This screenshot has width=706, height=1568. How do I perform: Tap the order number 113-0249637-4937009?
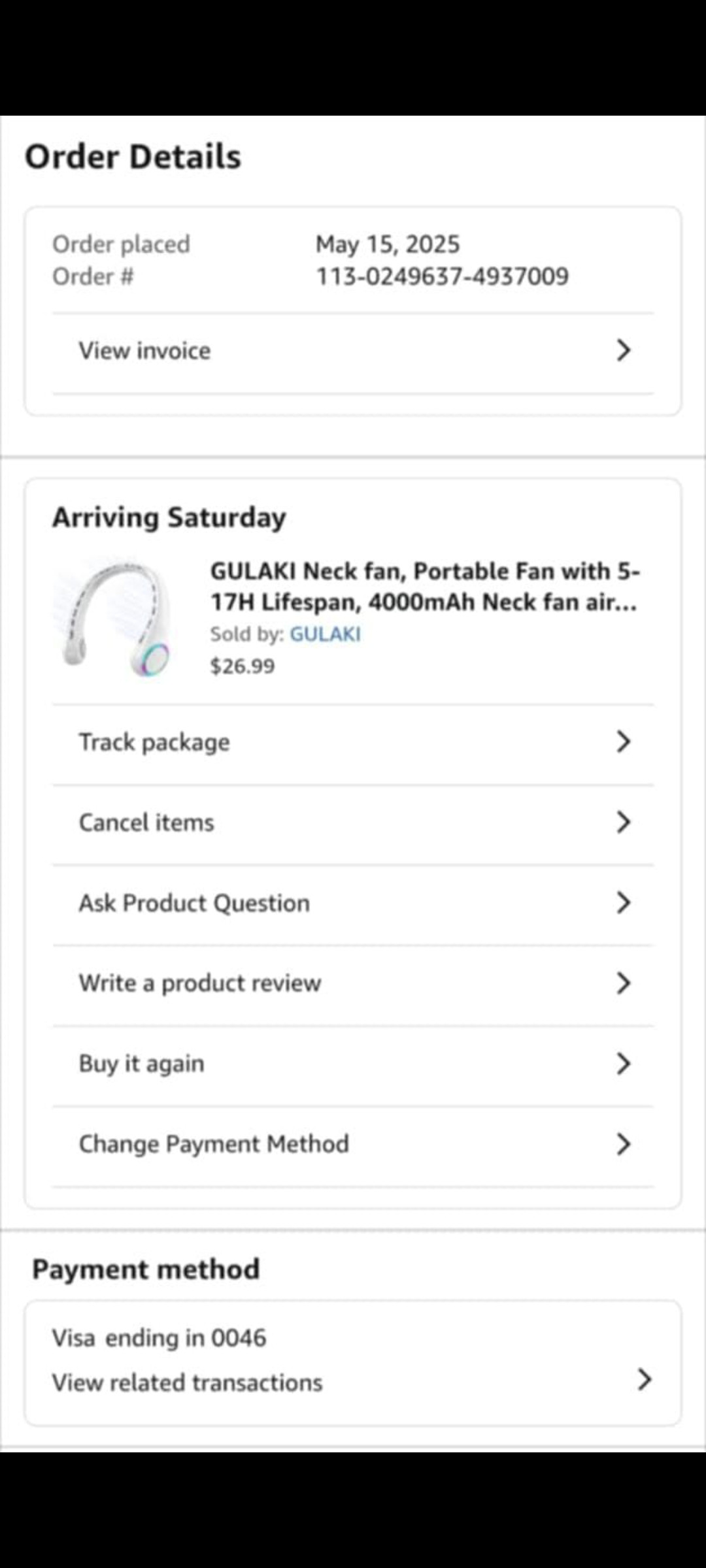443,276
